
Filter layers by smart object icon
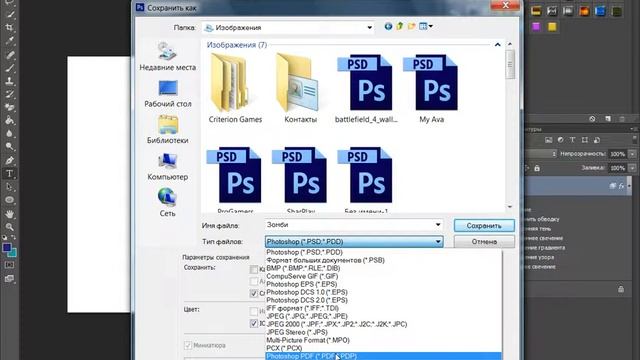pyautogui.click(x=596, y=140)
